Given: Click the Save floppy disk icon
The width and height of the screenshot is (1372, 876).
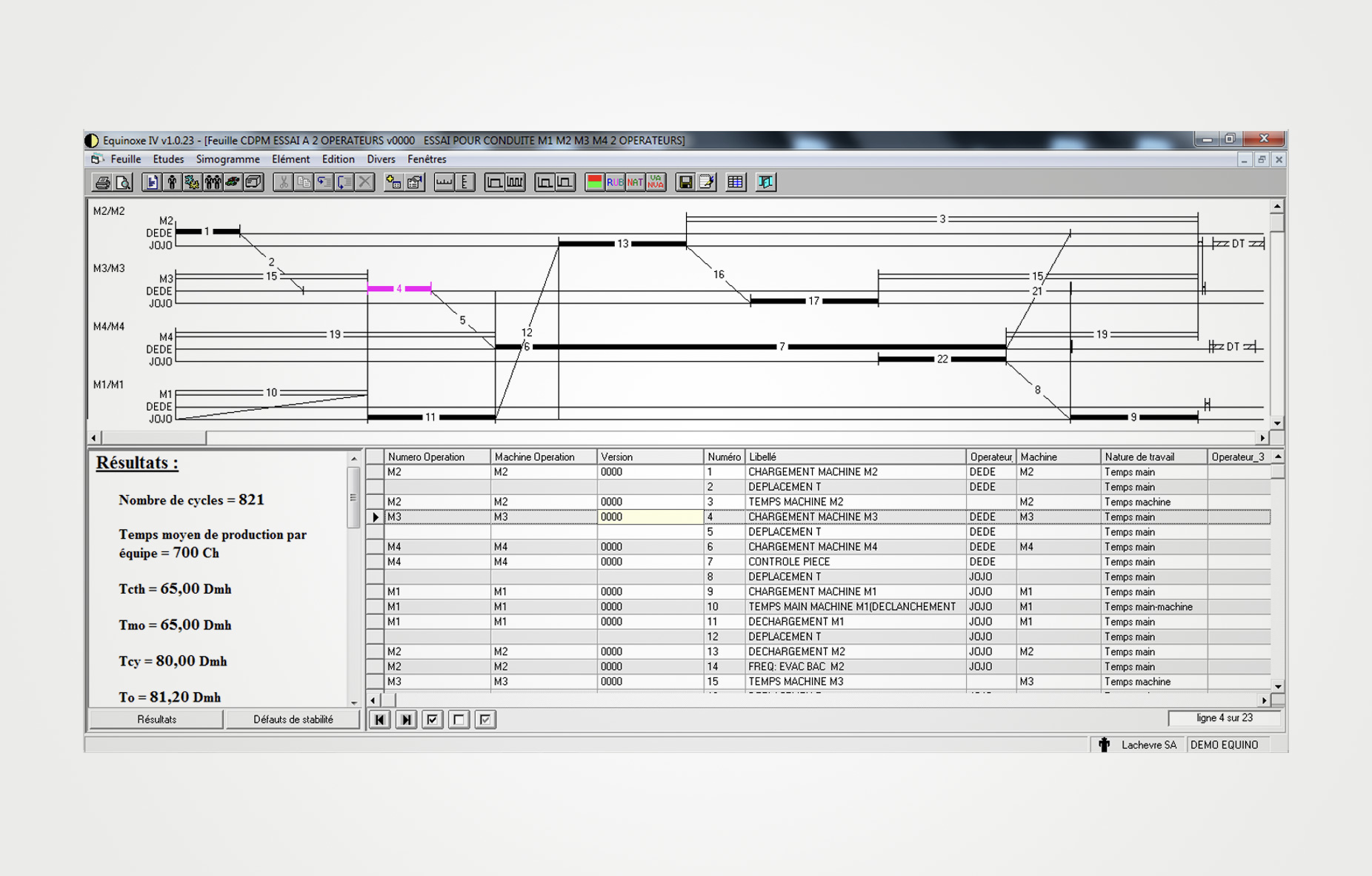Looking at the screenshot, I should click(x=686, y=182).
